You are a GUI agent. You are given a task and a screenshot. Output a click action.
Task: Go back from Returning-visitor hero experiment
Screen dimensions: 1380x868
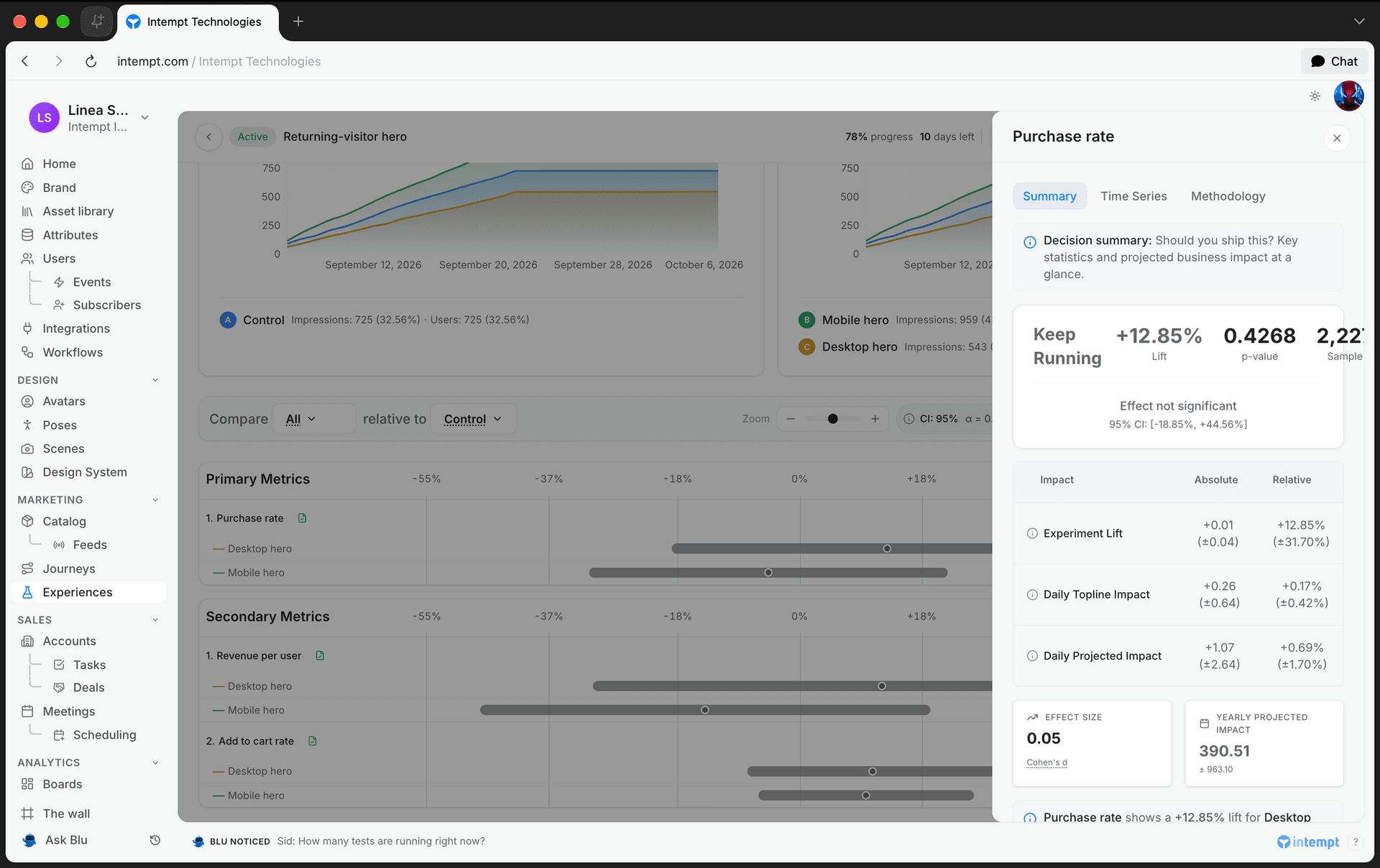coord(208,137)
